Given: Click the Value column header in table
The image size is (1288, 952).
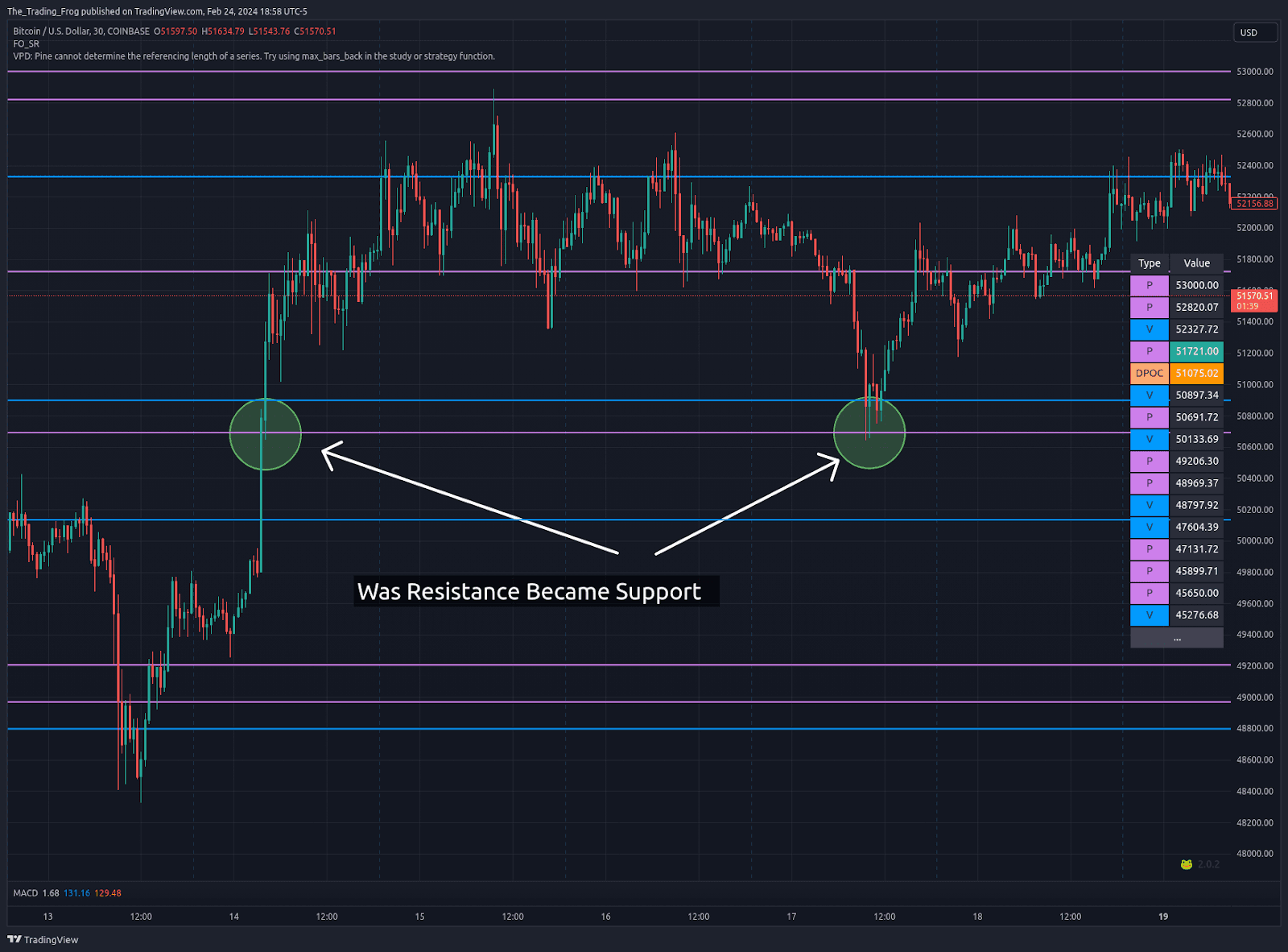Looking at the screenshot, I should (x=1196, y=263).
